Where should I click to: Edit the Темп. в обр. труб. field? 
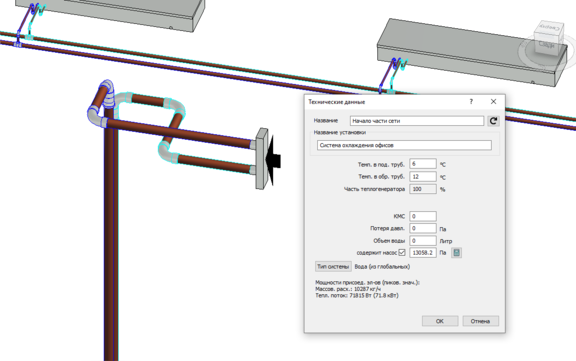(423, 177)
